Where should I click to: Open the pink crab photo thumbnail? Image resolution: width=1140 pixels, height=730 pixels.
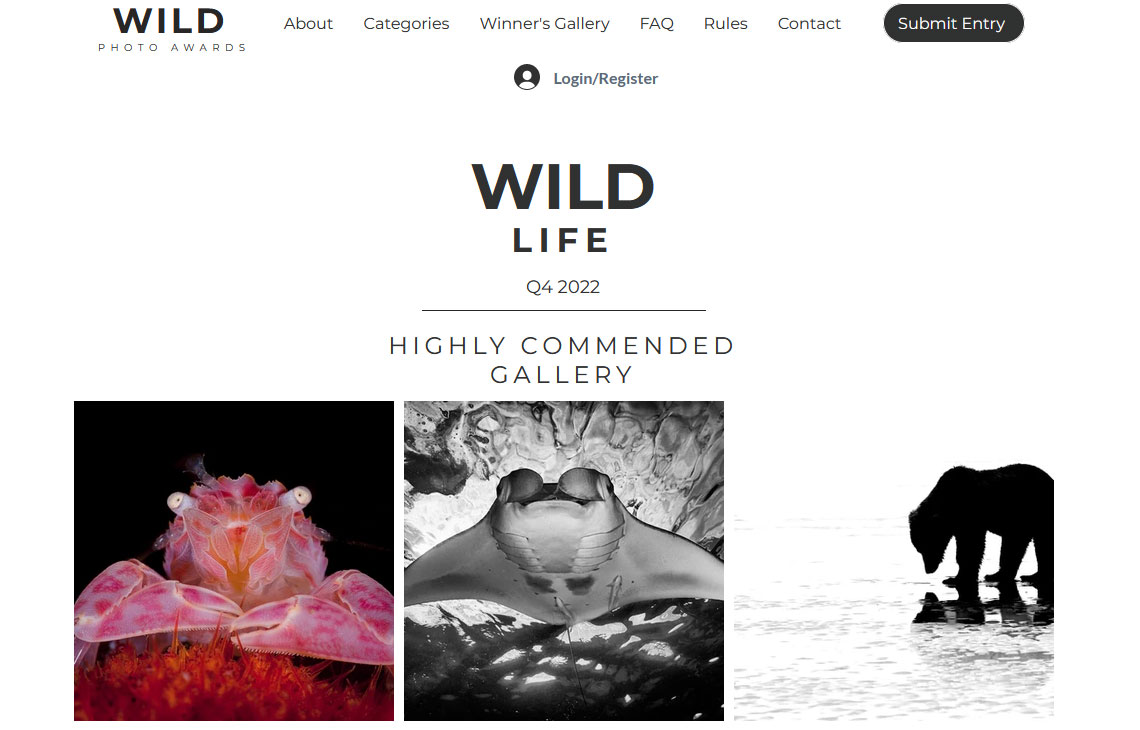234,561
